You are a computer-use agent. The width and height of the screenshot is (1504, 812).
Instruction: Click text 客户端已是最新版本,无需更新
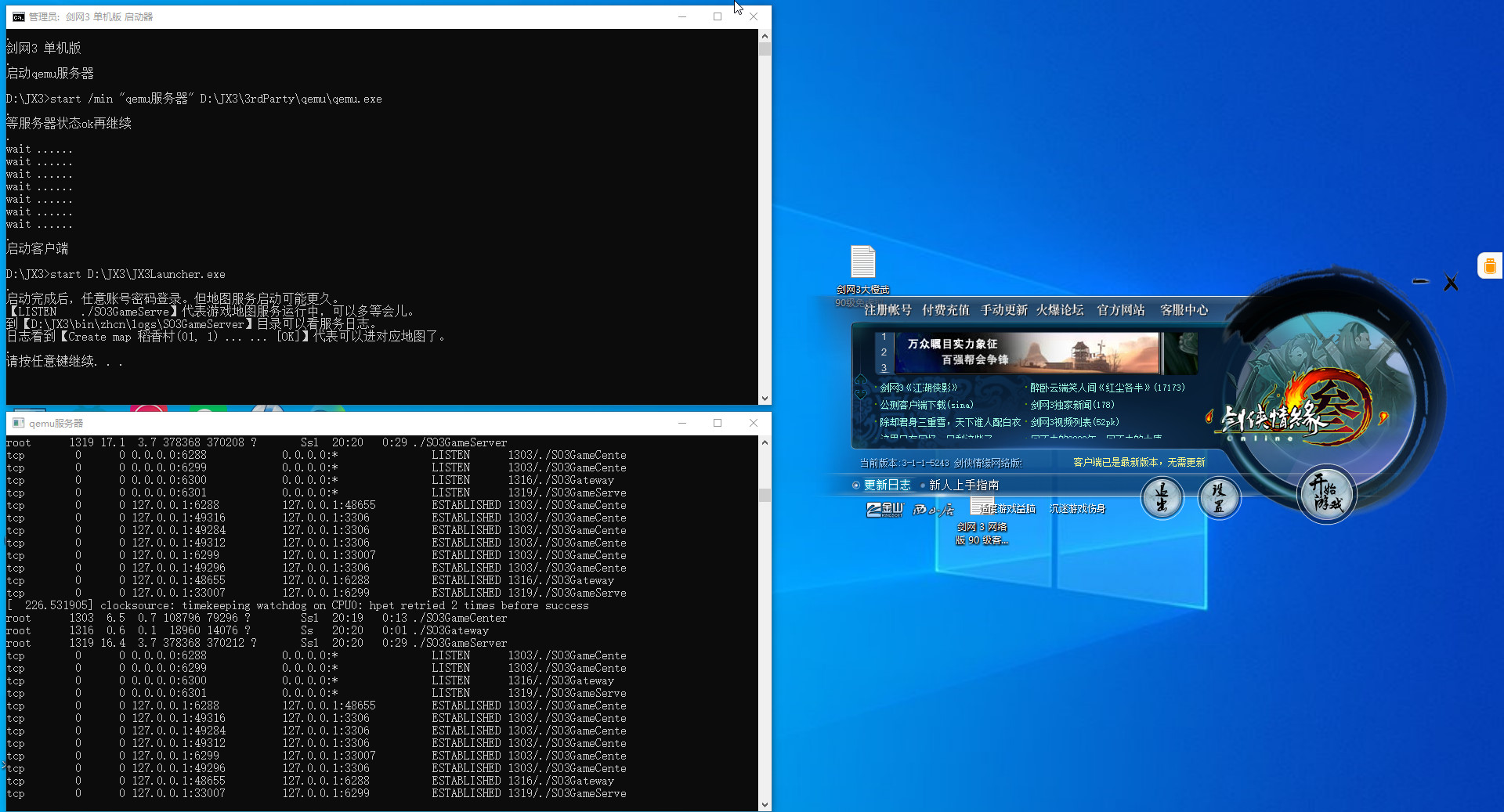(1139, 463)
